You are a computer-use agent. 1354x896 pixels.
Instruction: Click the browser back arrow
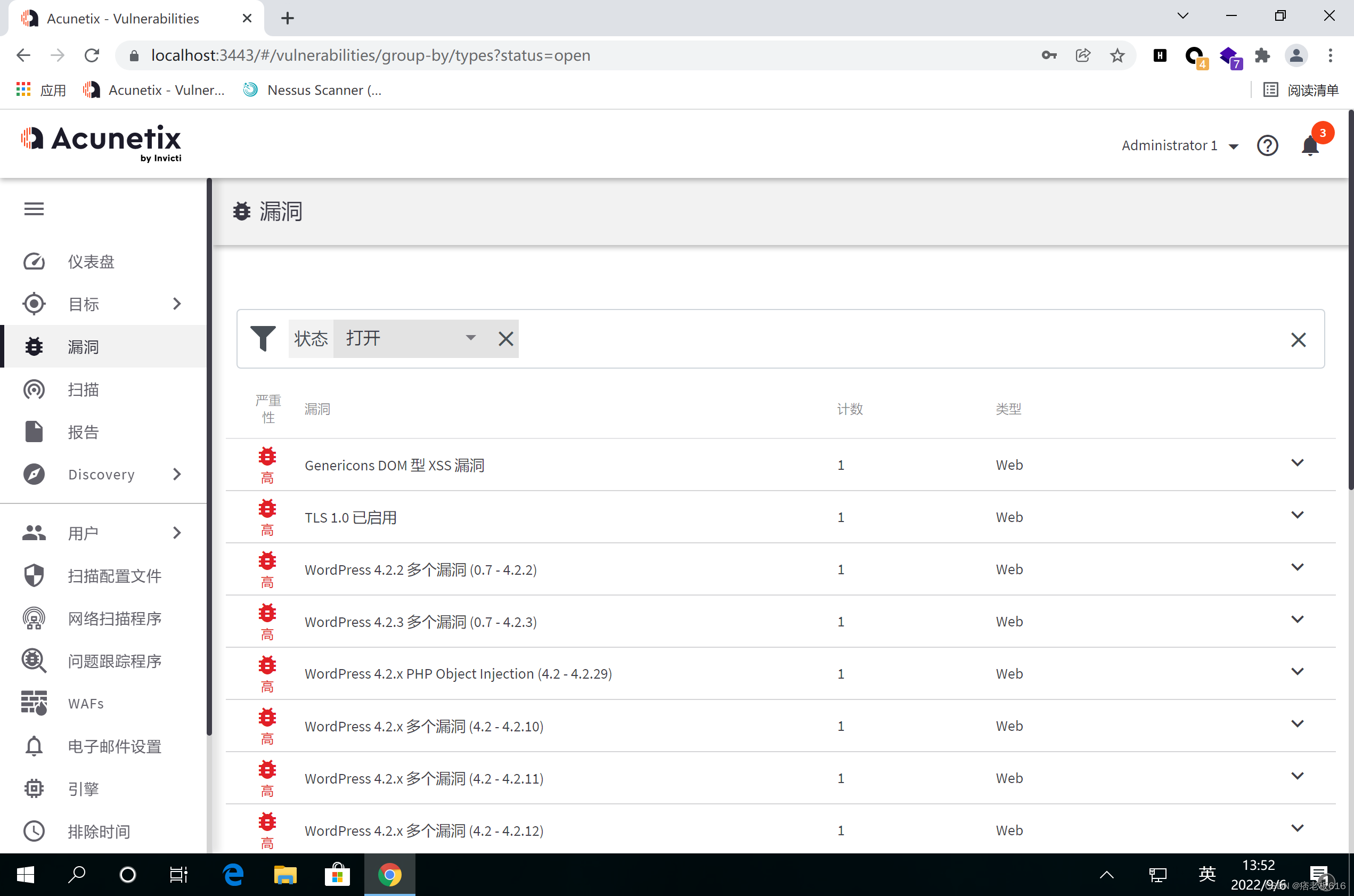(x=23, y=55)
